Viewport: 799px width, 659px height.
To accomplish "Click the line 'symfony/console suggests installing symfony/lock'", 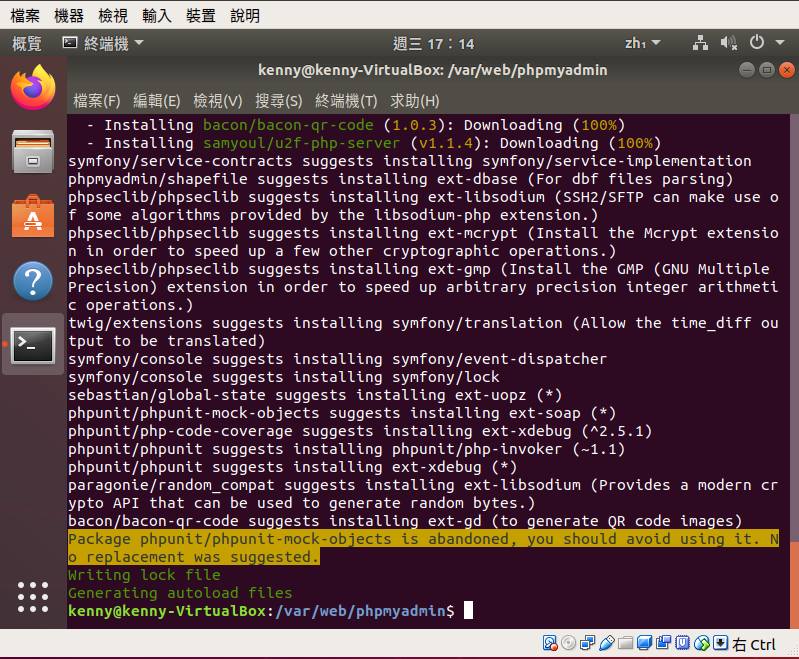I will point(284,377).
